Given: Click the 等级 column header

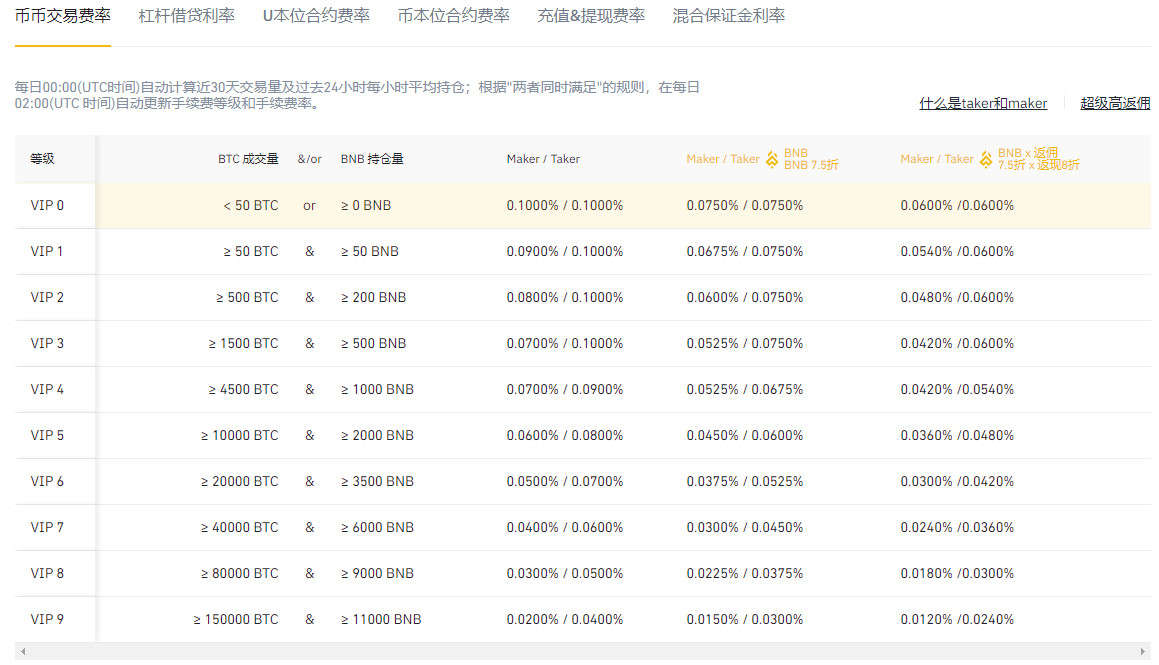Looking at the screenshot, I should point(42,159).
